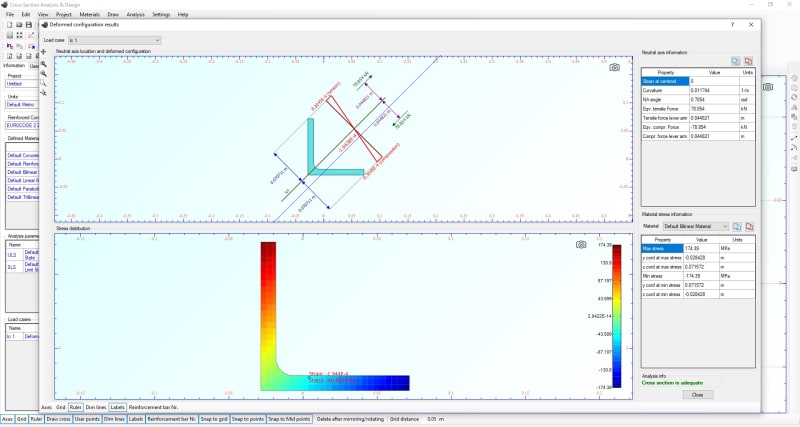Open the Draw menu
Image resolution: width=800 pixels, height=427 pixels.
pos(113,14)
